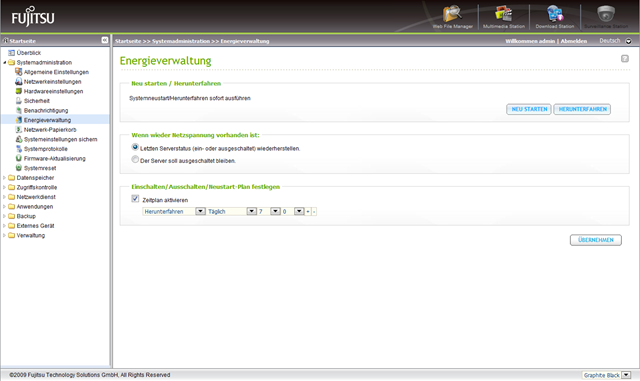Viewport: 640px width, 381px height.
Task: Open the Herunterfahren action dropdown
Action: (x=200, y=211)
